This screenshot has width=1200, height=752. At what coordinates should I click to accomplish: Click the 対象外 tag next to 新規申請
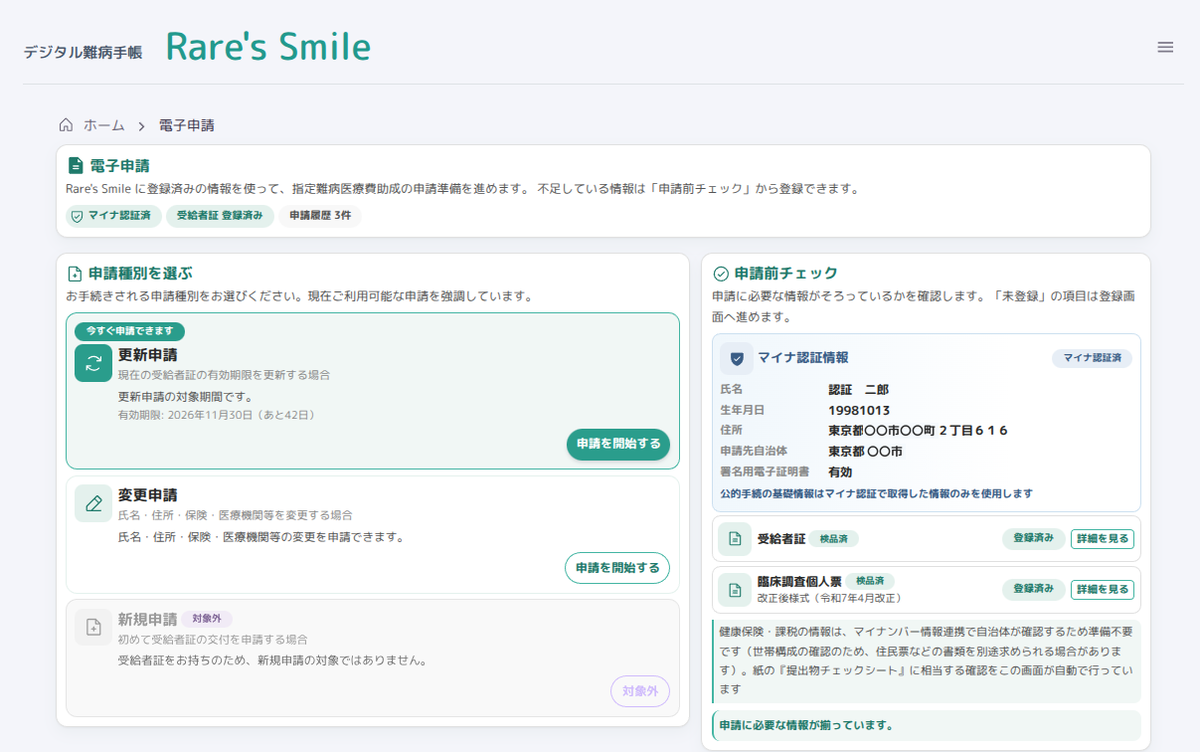coord(206,619)
